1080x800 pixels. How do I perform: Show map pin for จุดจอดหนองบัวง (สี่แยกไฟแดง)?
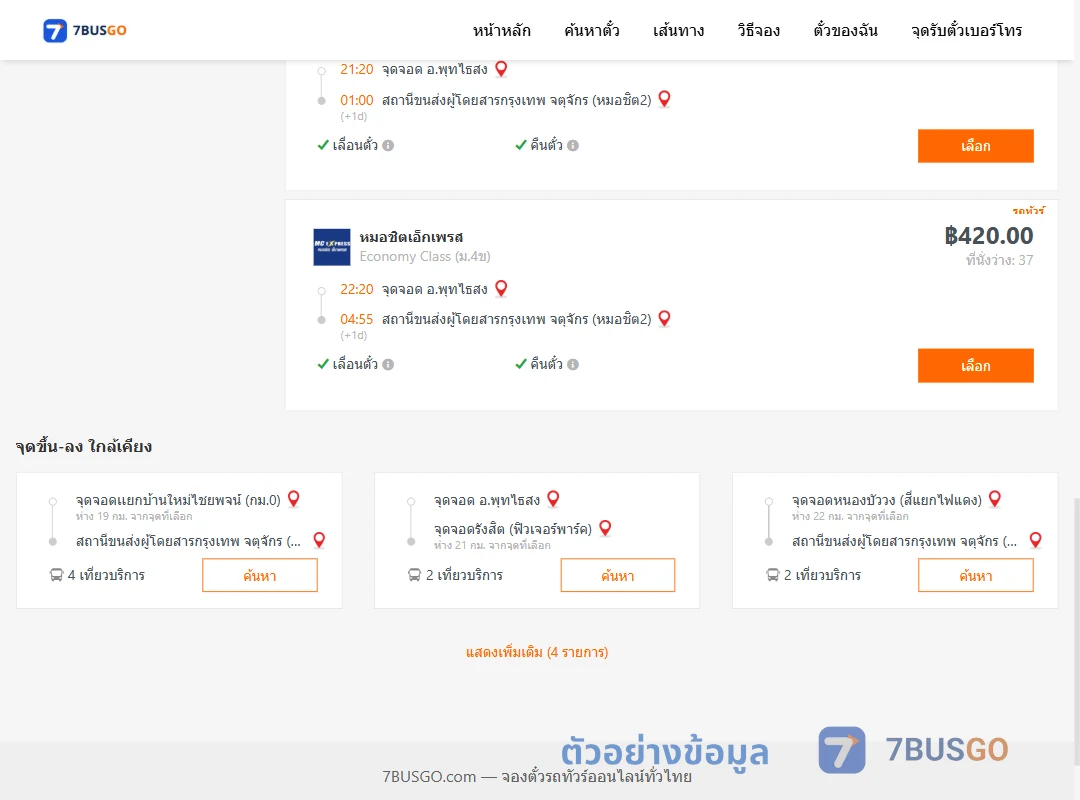pos(995,498)
